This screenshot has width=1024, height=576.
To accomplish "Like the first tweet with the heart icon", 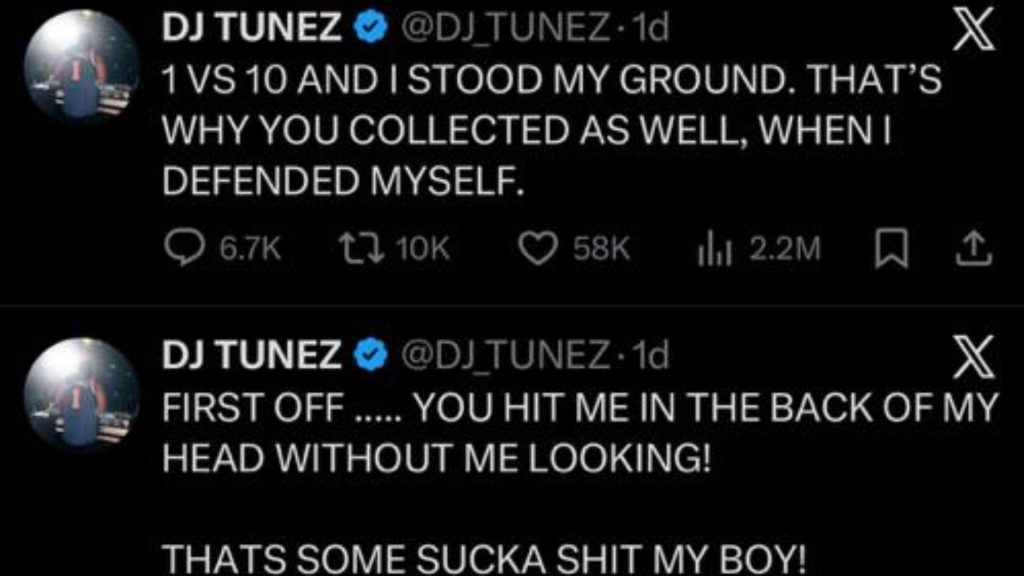I will tap(540, 250).
